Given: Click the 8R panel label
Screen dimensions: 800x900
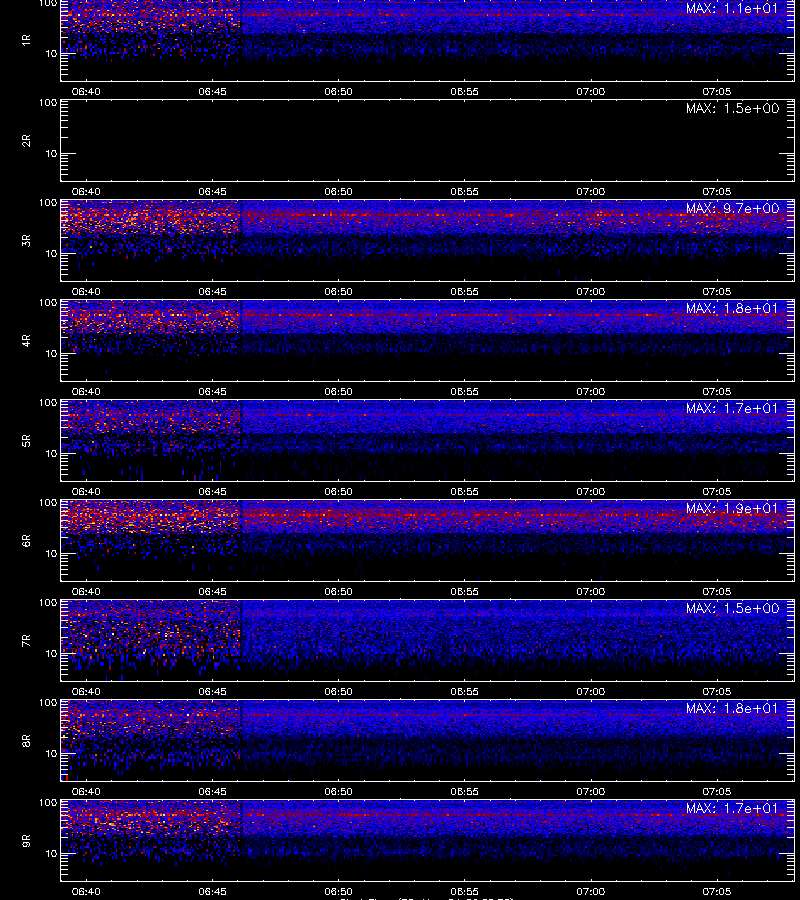Looking at the screenshot, I should 26,740.
